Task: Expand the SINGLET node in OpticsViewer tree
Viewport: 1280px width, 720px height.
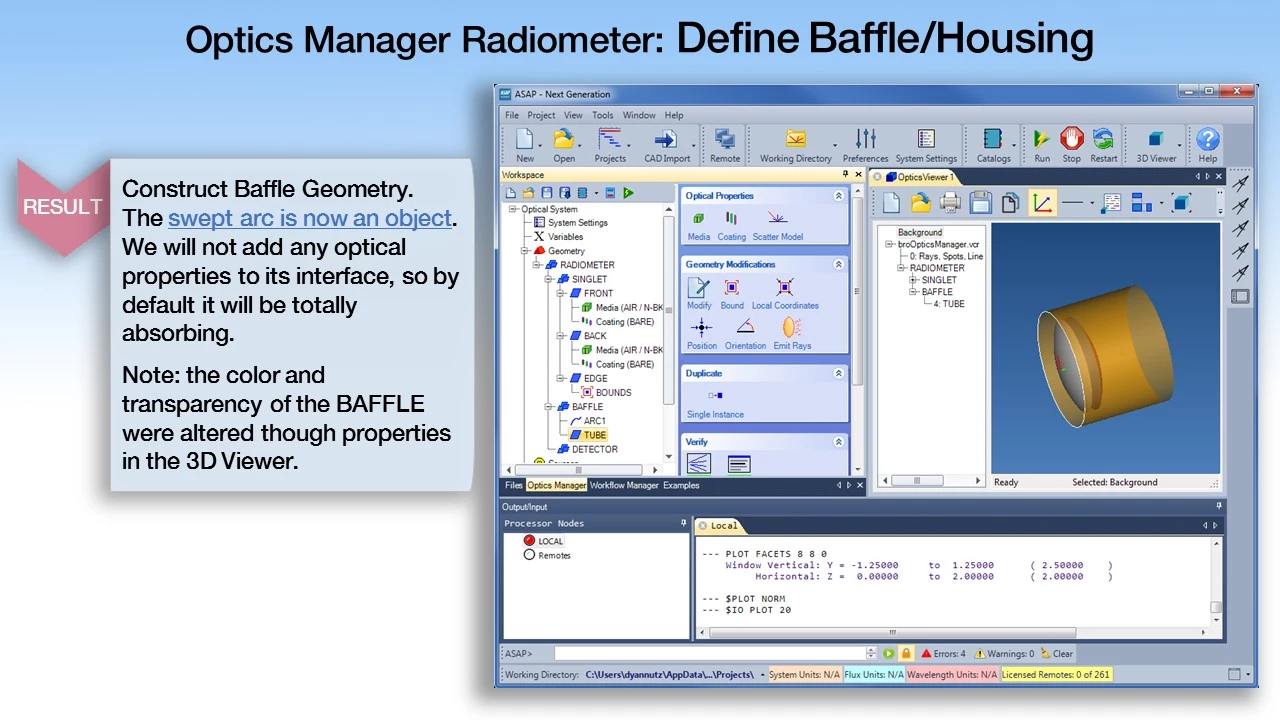Action: point(913,280)
